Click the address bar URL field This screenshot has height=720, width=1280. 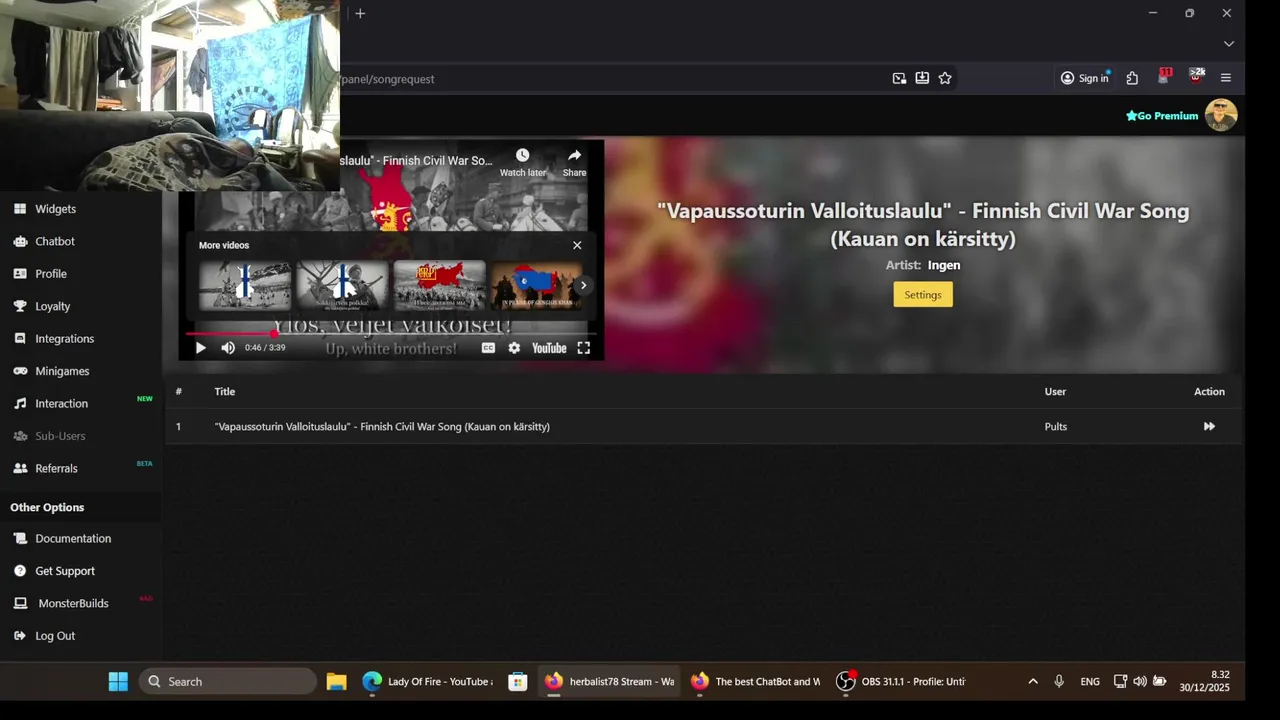pos(610,78)
